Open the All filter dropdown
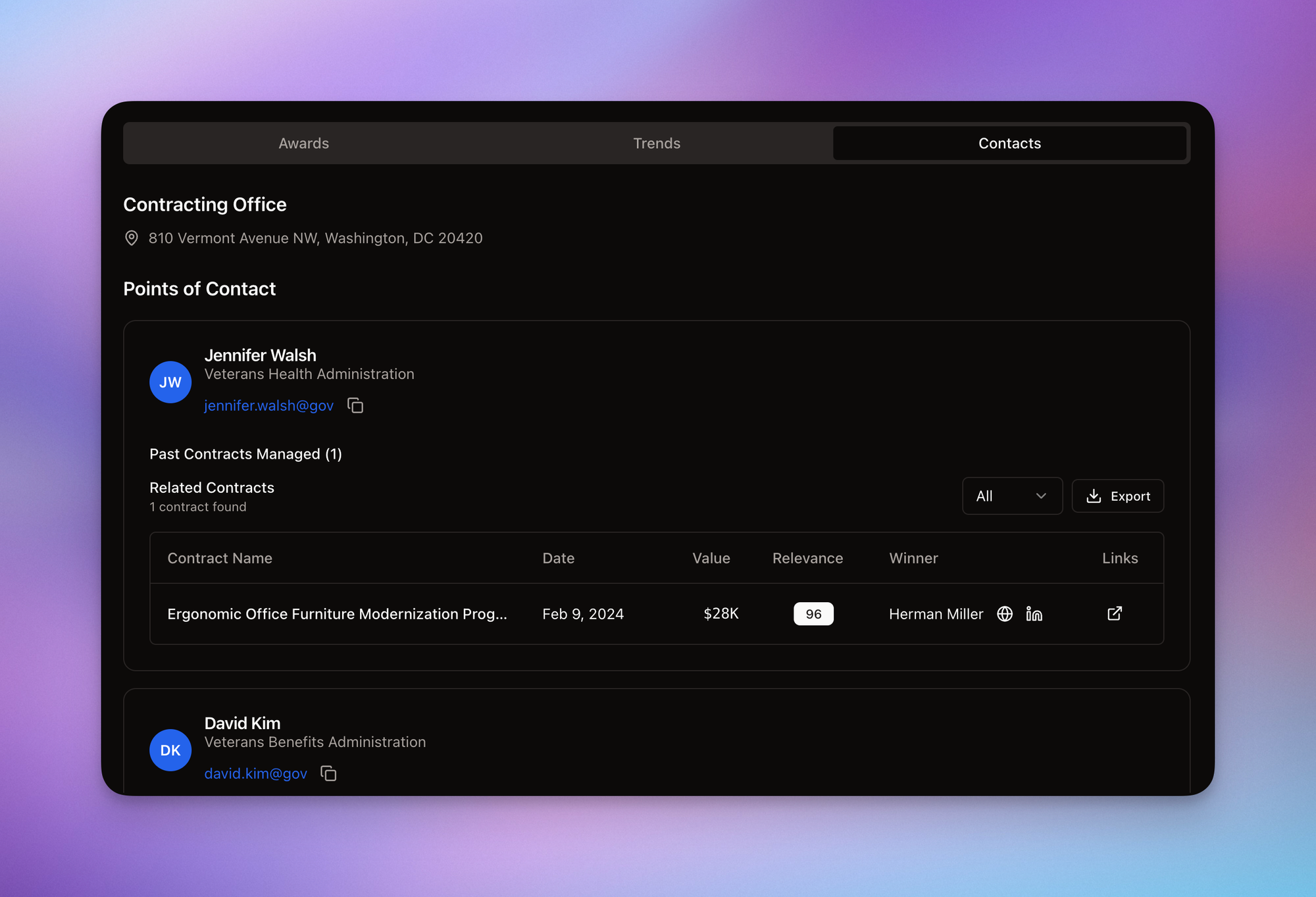This screenshot has width=1316, height=897. click(x=1011, y=496)
